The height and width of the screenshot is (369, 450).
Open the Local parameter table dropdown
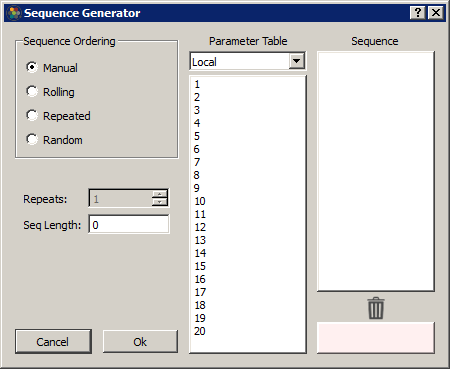[x=296, y=61]
